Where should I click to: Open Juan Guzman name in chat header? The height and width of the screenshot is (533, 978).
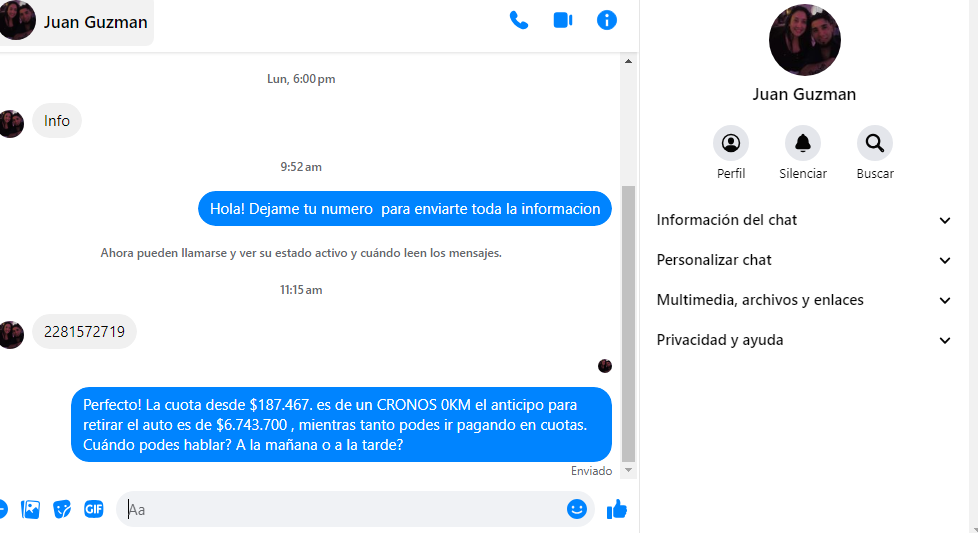click(x=95, y=22)
